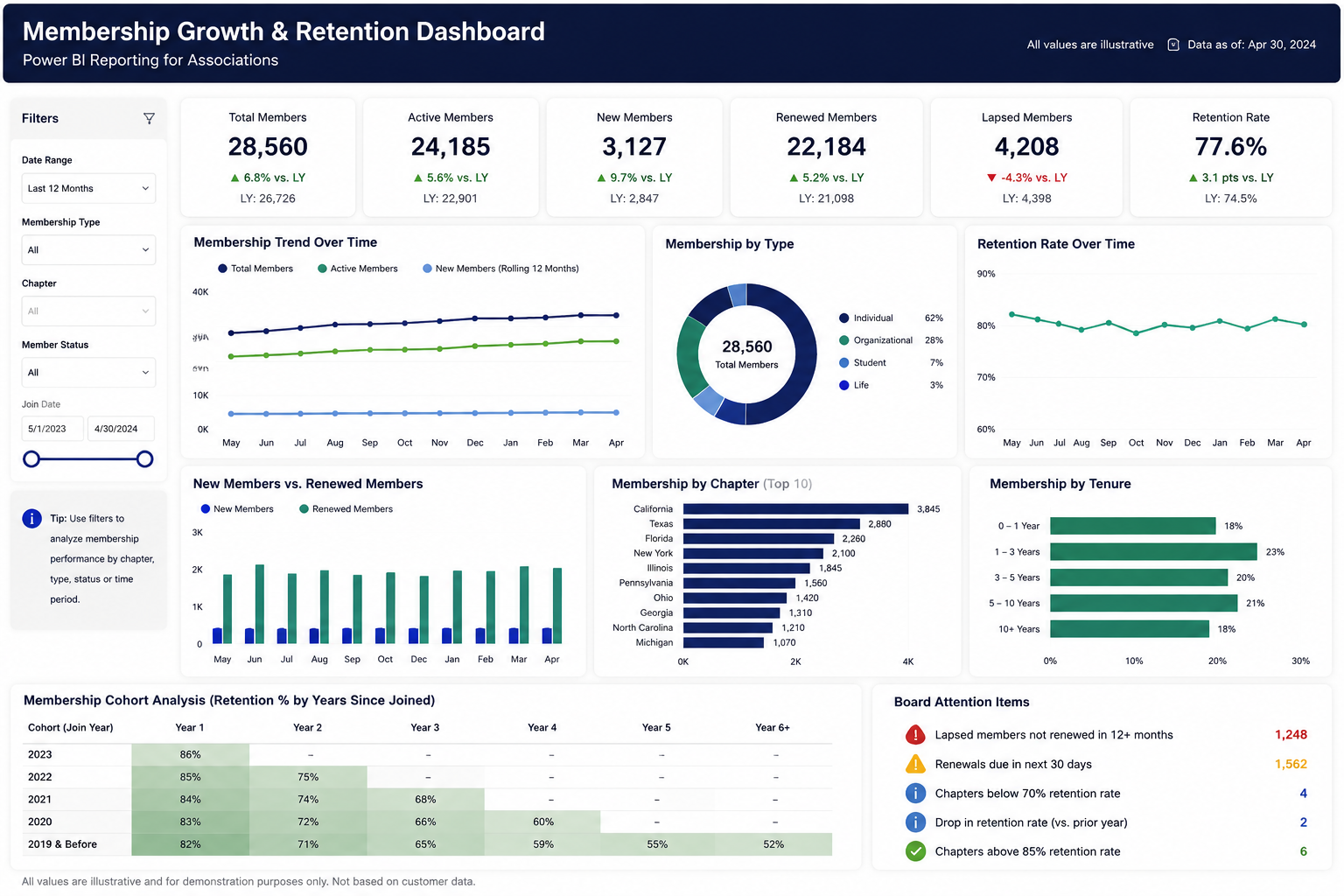Click yellow warning icon for renewals due
1344x896 pixels.
pyautogui.click(x=915, y=764)
